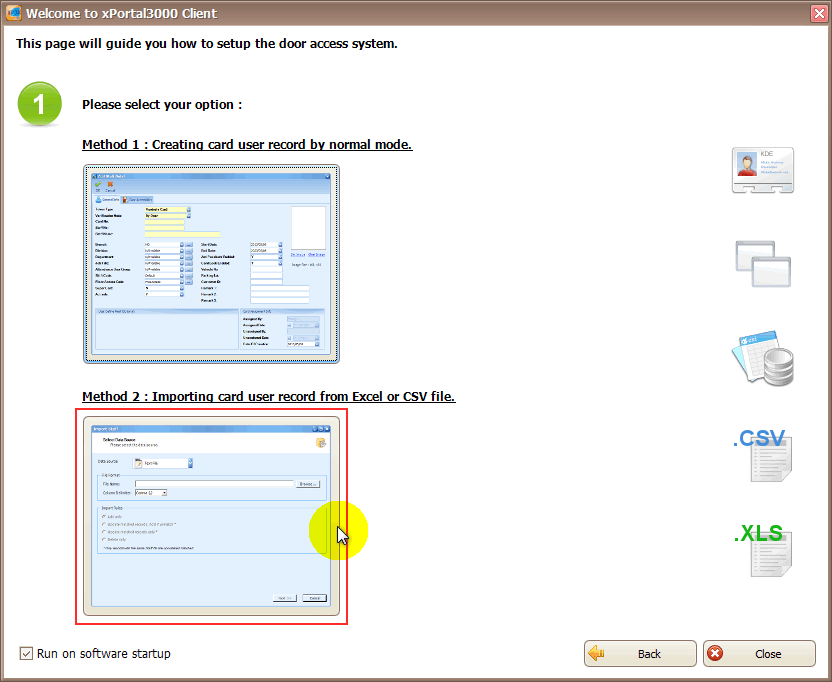This screenshot has width=832, height=682.
Task: Click the red X icon on Close button
Action: (716, 654)
